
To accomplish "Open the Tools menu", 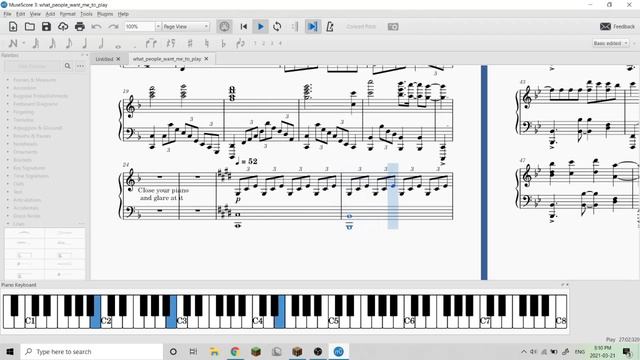I will [86, 14].
